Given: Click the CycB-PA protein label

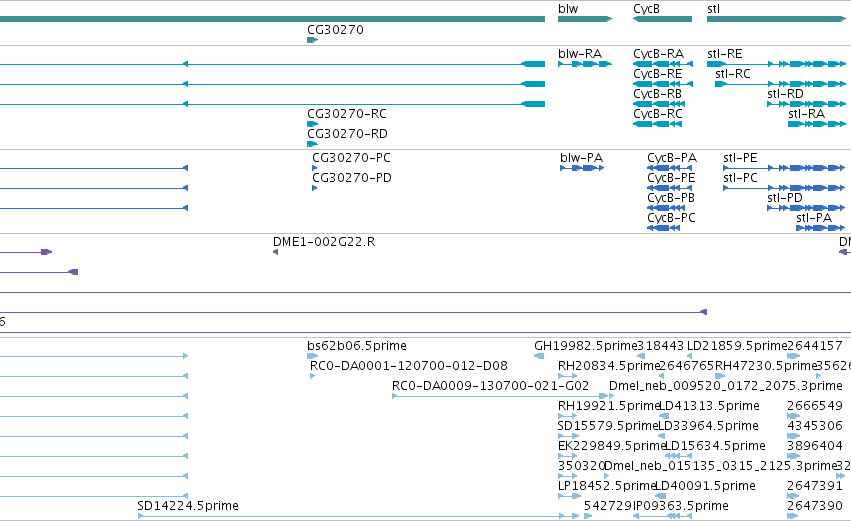Looking at the screenshot, I should point(672,158).
